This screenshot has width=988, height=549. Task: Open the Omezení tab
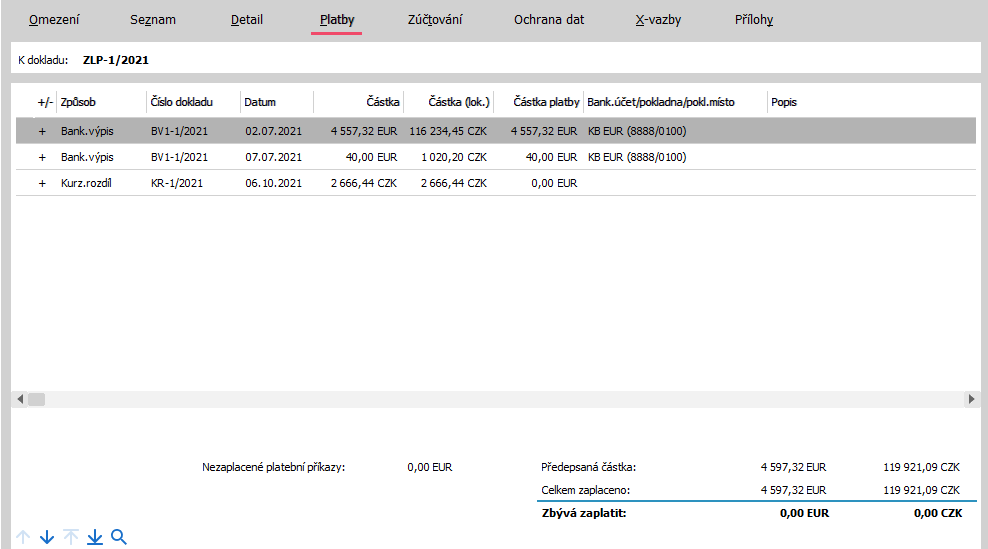click(54, 20)
